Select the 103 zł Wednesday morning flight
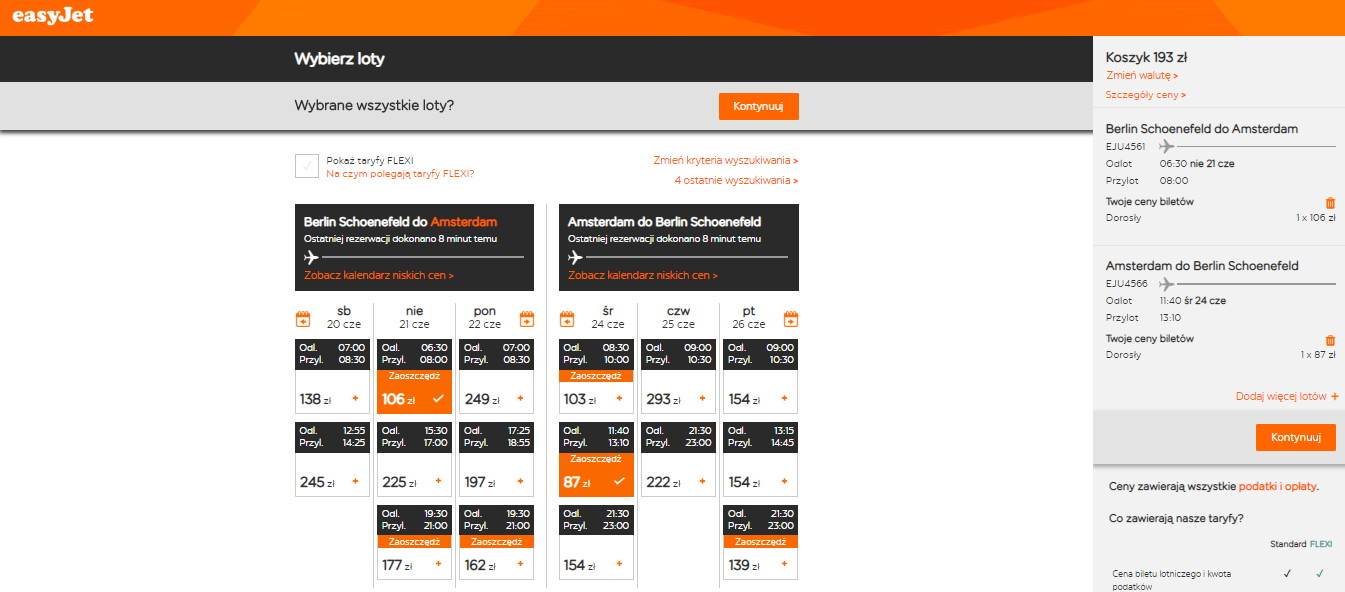 596,399
